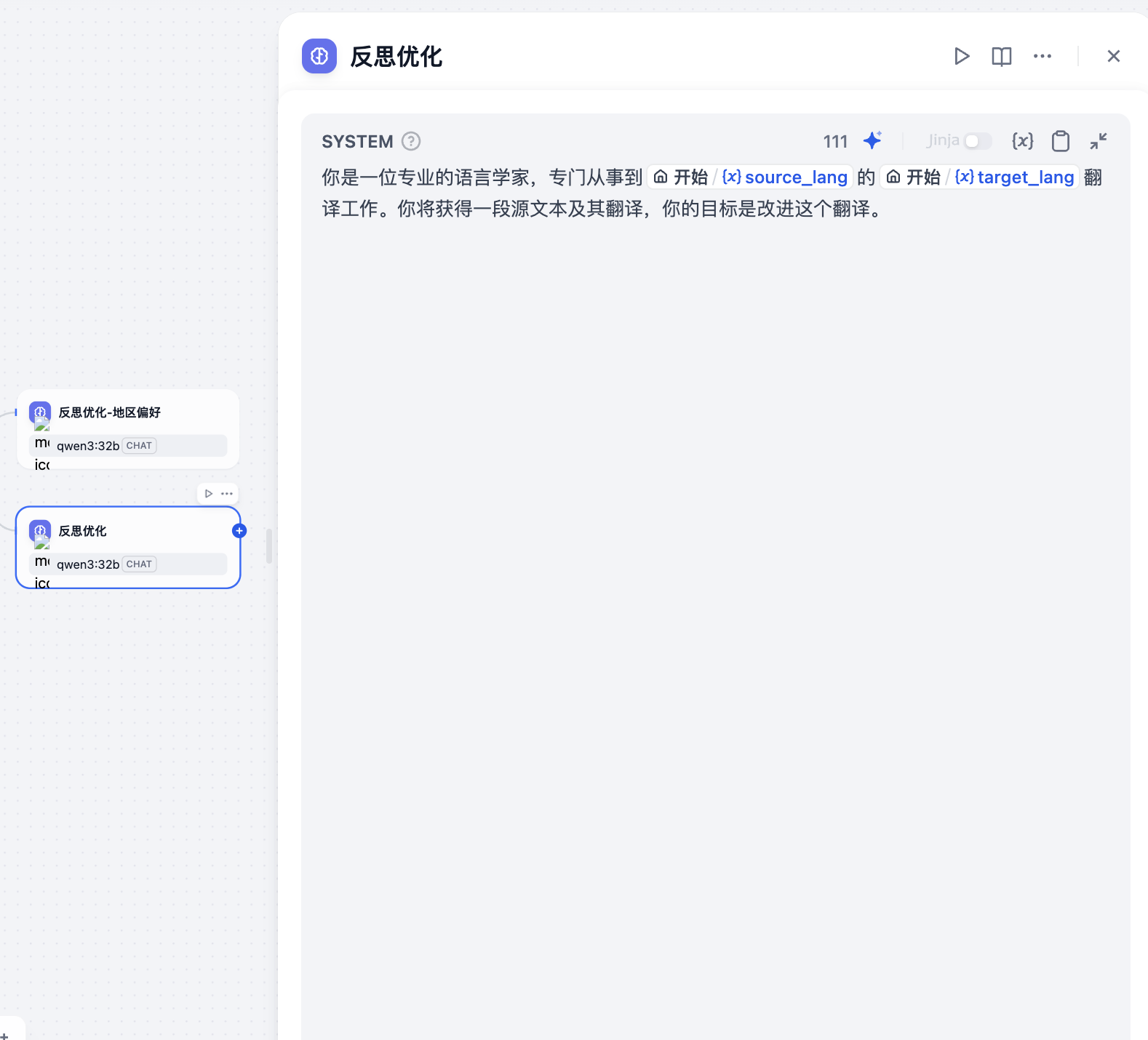Image resolution: width=1148 pixels, height=1040 pixels.
Task: Click the 反思优化 panel title
Action: [x=396, y=56]
